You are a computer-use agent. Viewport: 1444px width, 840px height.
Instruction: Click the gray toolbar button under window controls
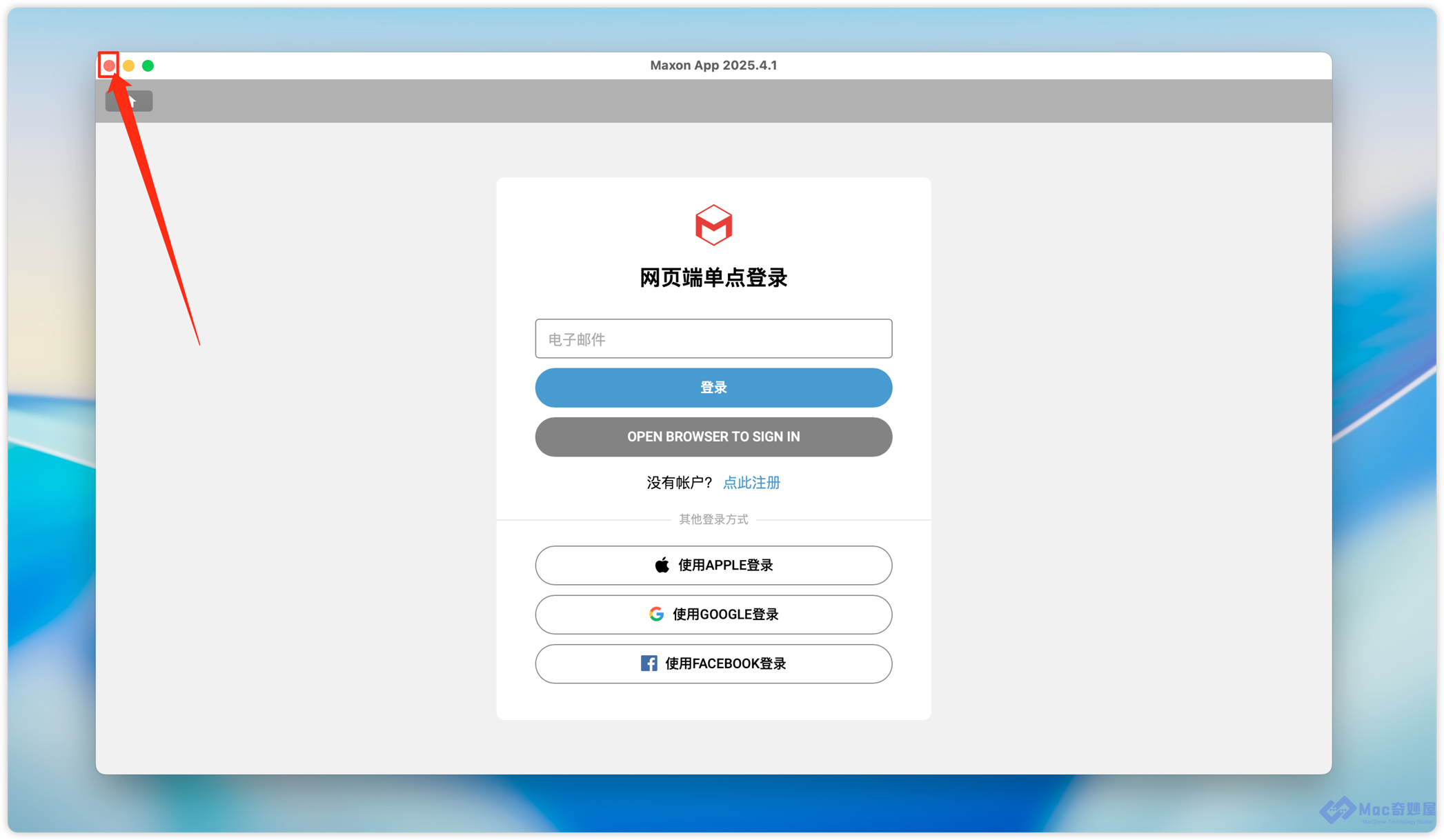[129, 101]
